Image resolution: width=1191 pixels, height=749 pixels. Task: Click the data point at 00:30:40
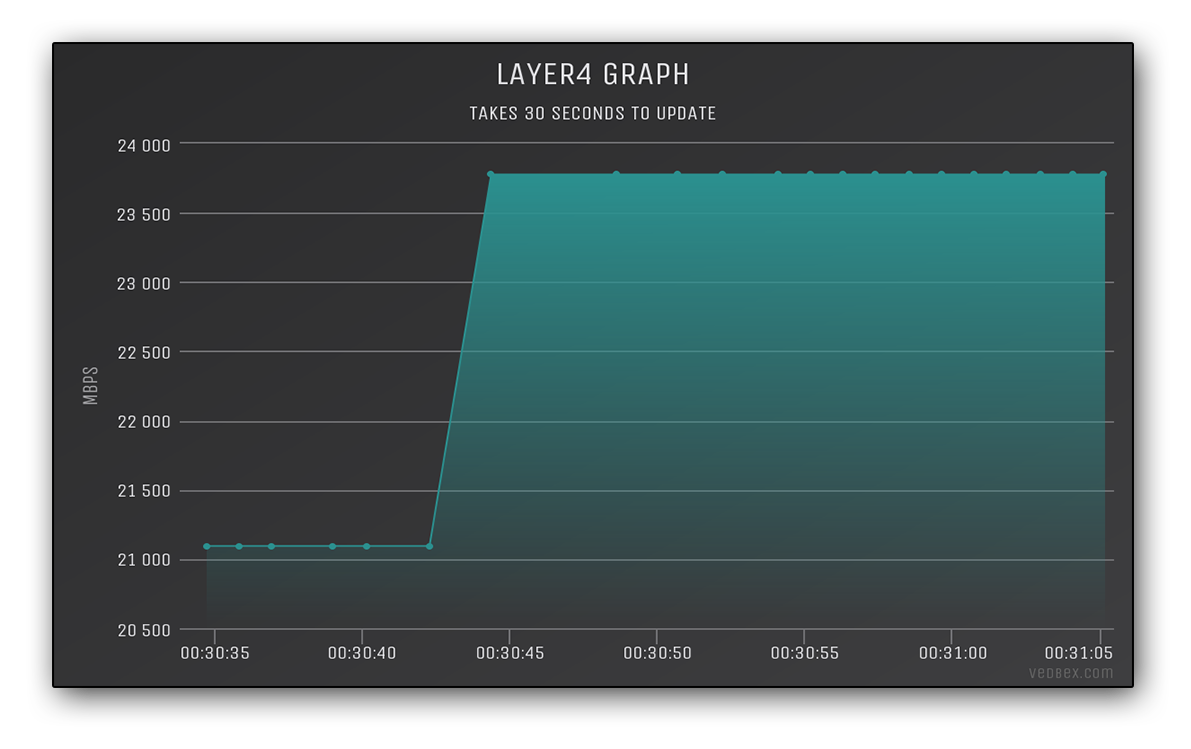[x=366, y=546]
